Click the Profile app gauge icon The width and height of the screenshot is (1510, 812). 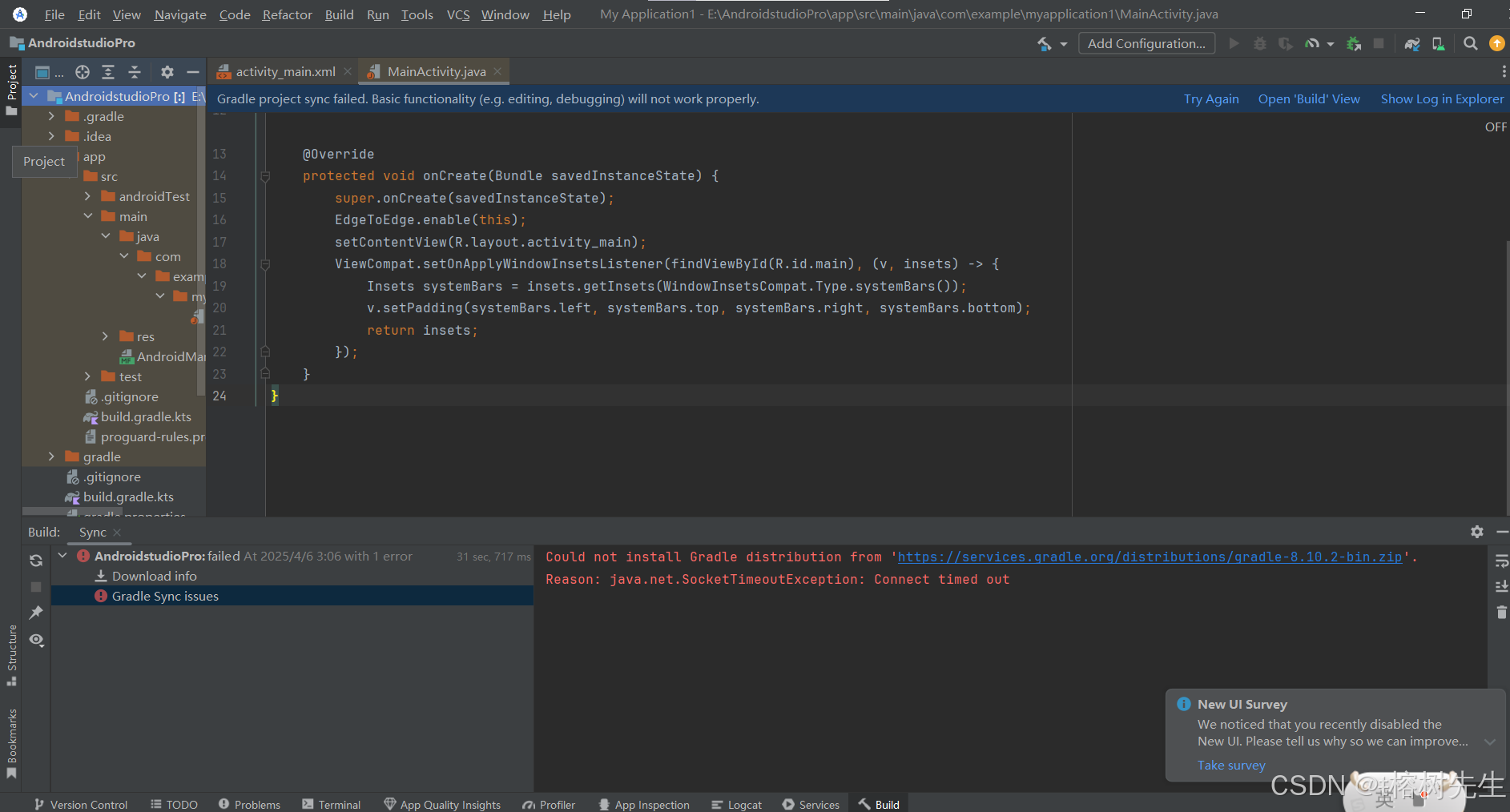[1312, 44]
